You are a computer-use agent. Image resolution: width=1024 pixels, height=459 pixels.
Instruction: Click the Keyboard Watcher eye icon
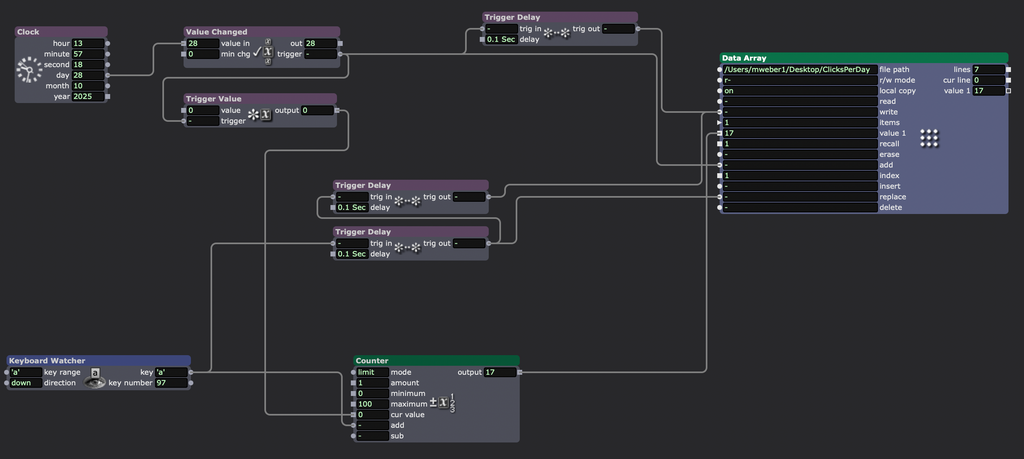click(95, 382)
